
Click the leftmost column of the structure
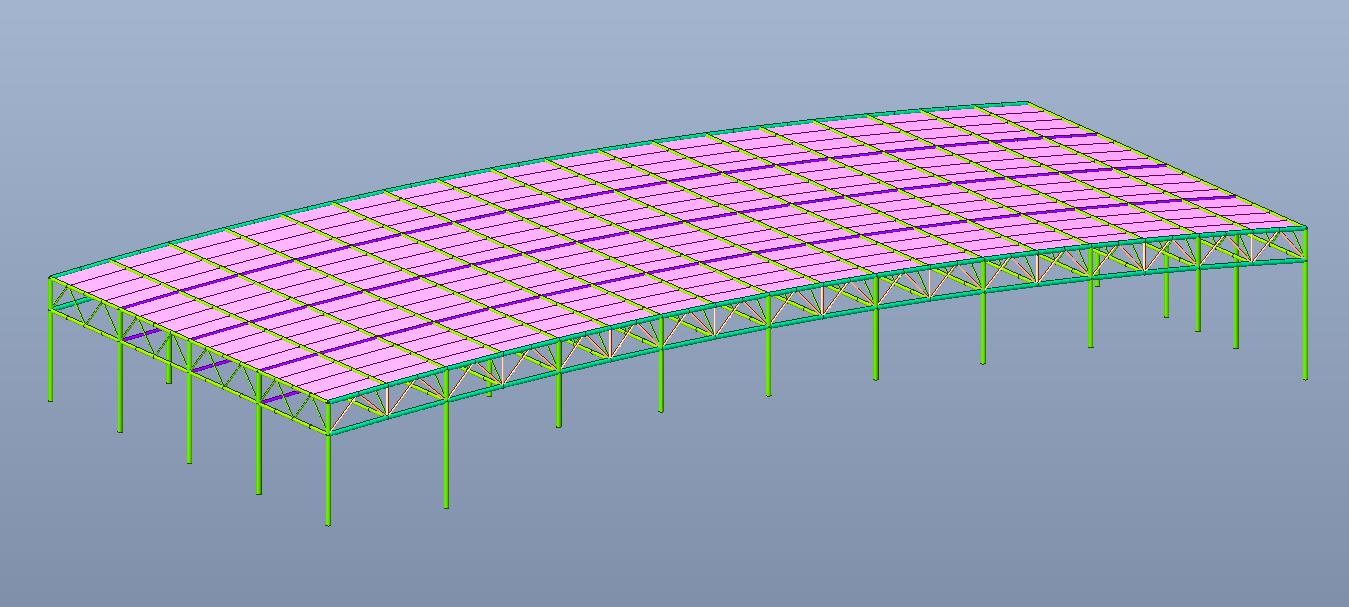click(50, 350)
